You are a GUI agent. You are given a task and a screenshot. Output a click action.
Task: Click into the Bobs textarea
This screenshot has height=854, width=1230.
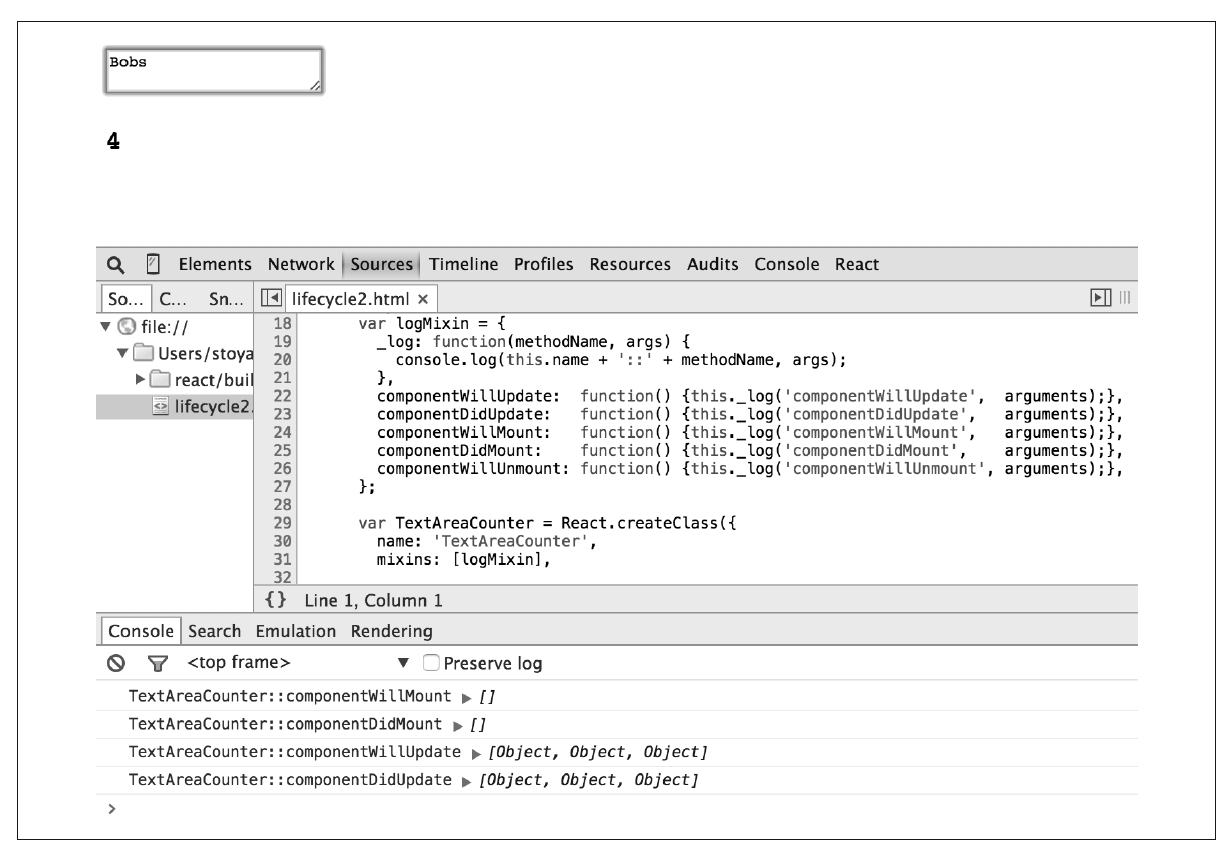click(x=214, y=70)
